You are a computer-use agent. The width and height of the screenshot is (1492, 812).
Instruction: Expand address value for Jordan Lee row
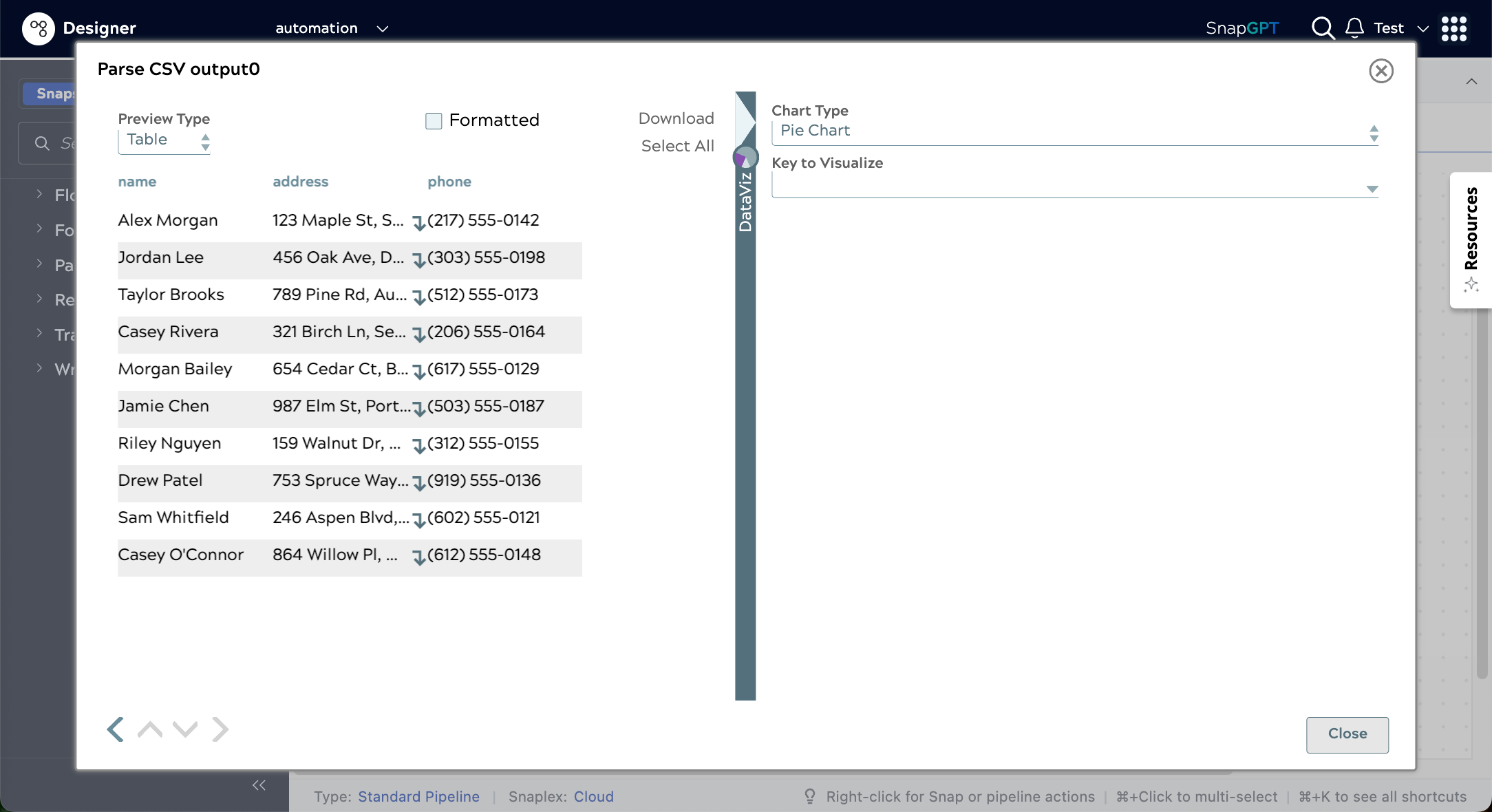pyautogui.click(x=418, y=260)
